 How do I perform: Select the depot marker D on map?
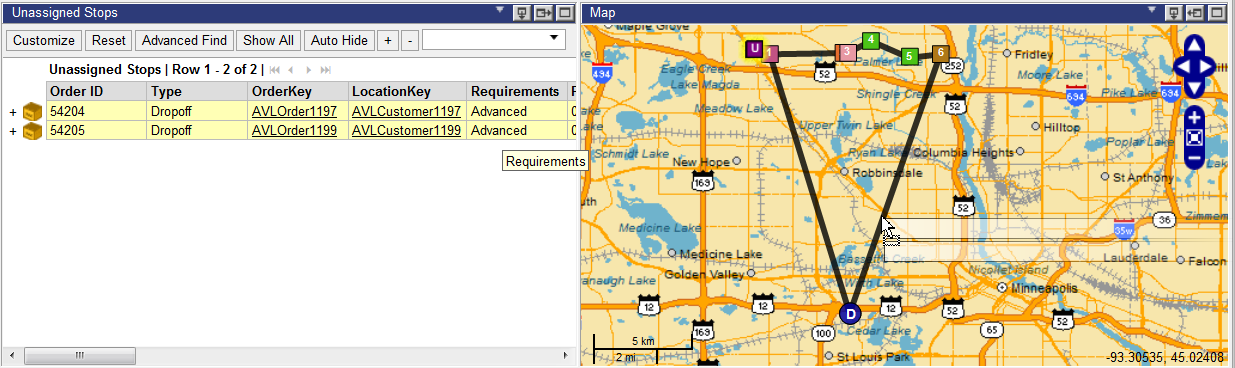(849, 313)
